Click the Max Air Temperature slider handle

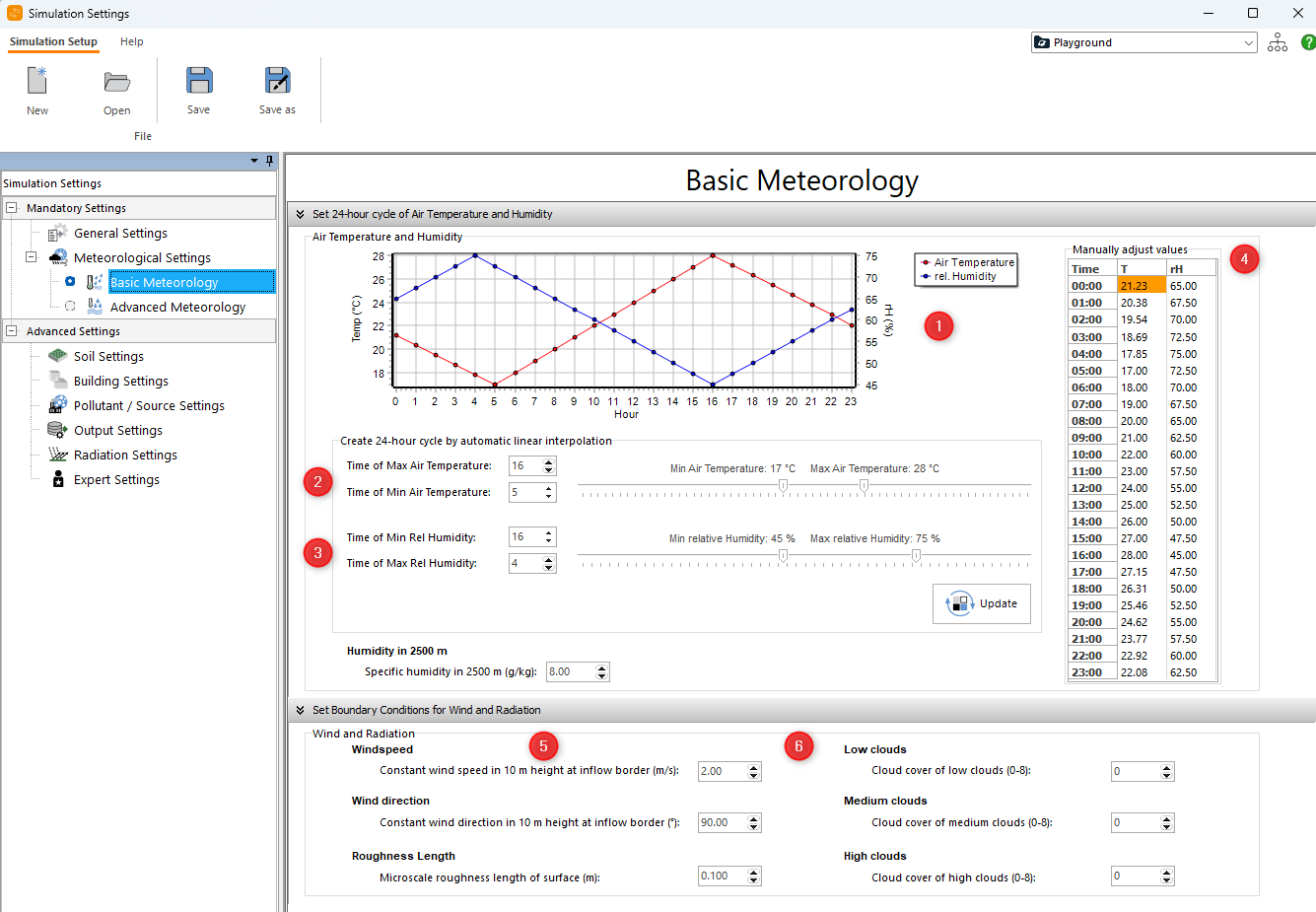click(864, 485)
